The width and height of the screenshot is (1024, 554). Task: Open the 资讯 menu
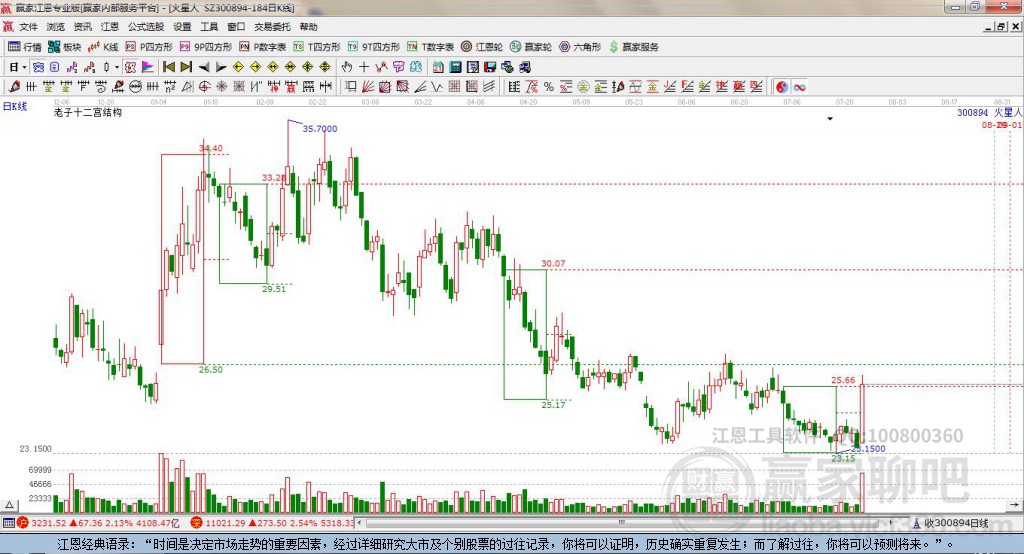82,27
